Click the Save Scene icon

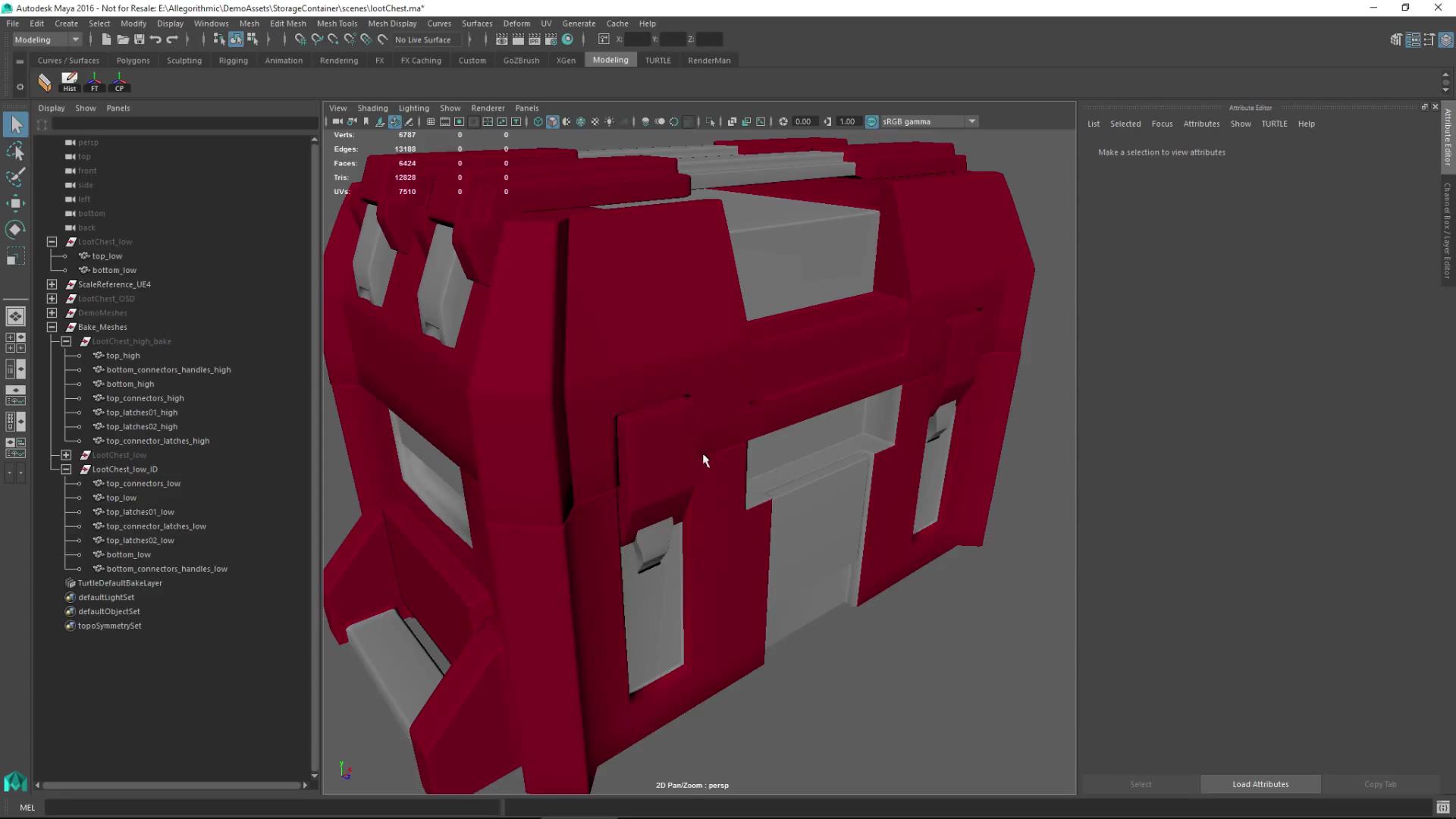[140, 39]
